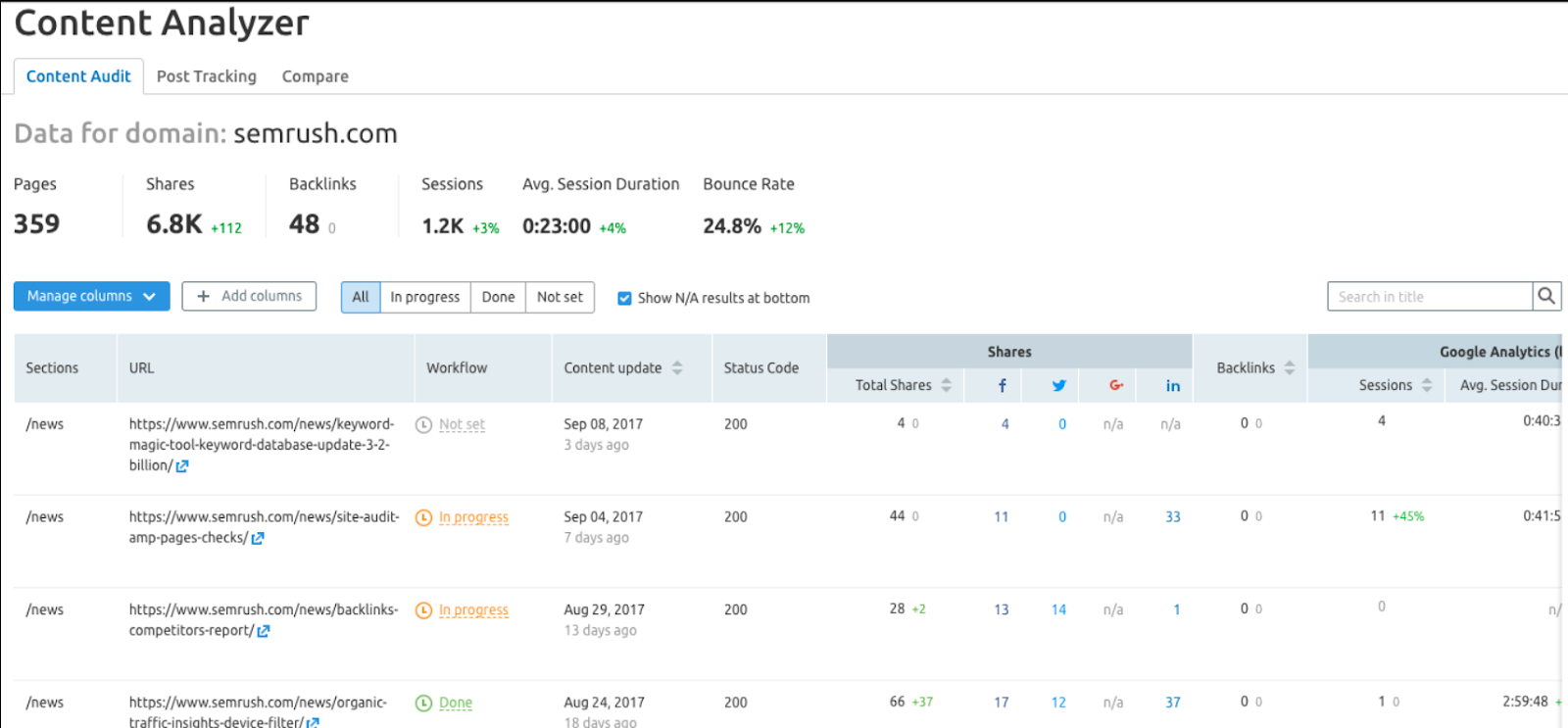Open the Manage columns dropdown
1568x728 pixels.
(91, 296)
